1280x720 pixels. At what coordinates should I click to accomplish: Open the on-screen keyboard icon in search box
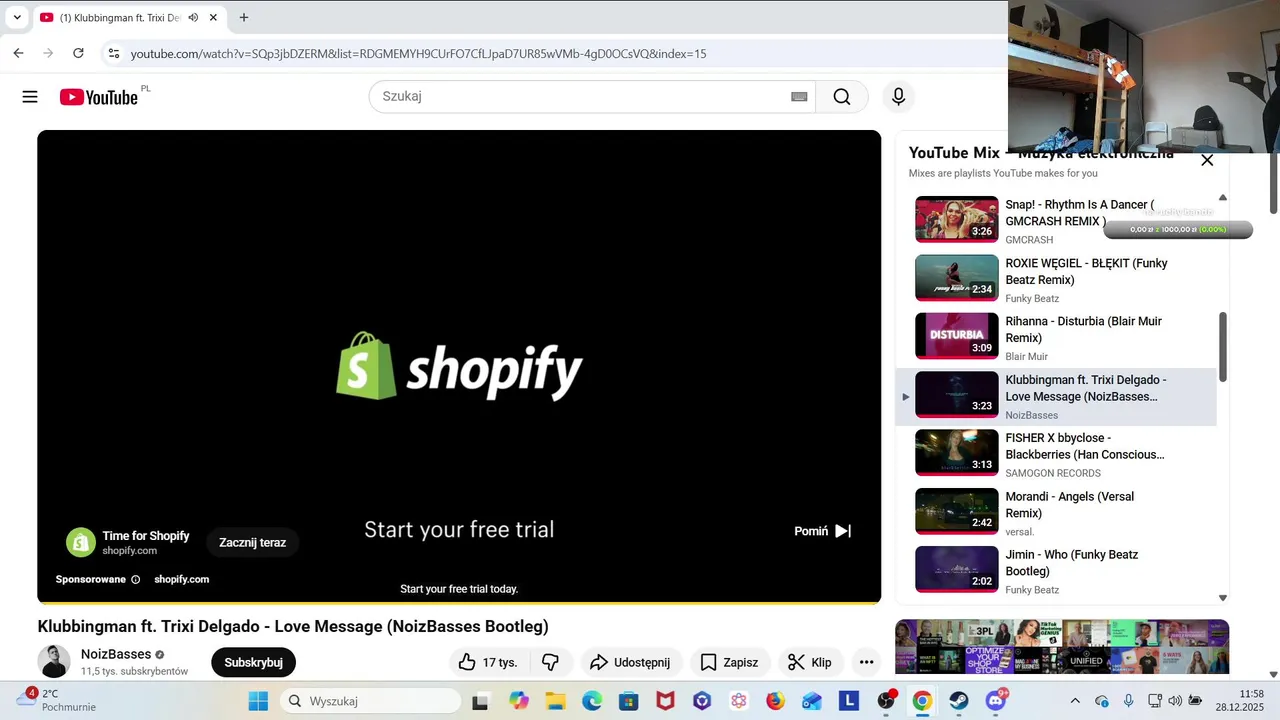pyautogui.click(x=799, y=97)
